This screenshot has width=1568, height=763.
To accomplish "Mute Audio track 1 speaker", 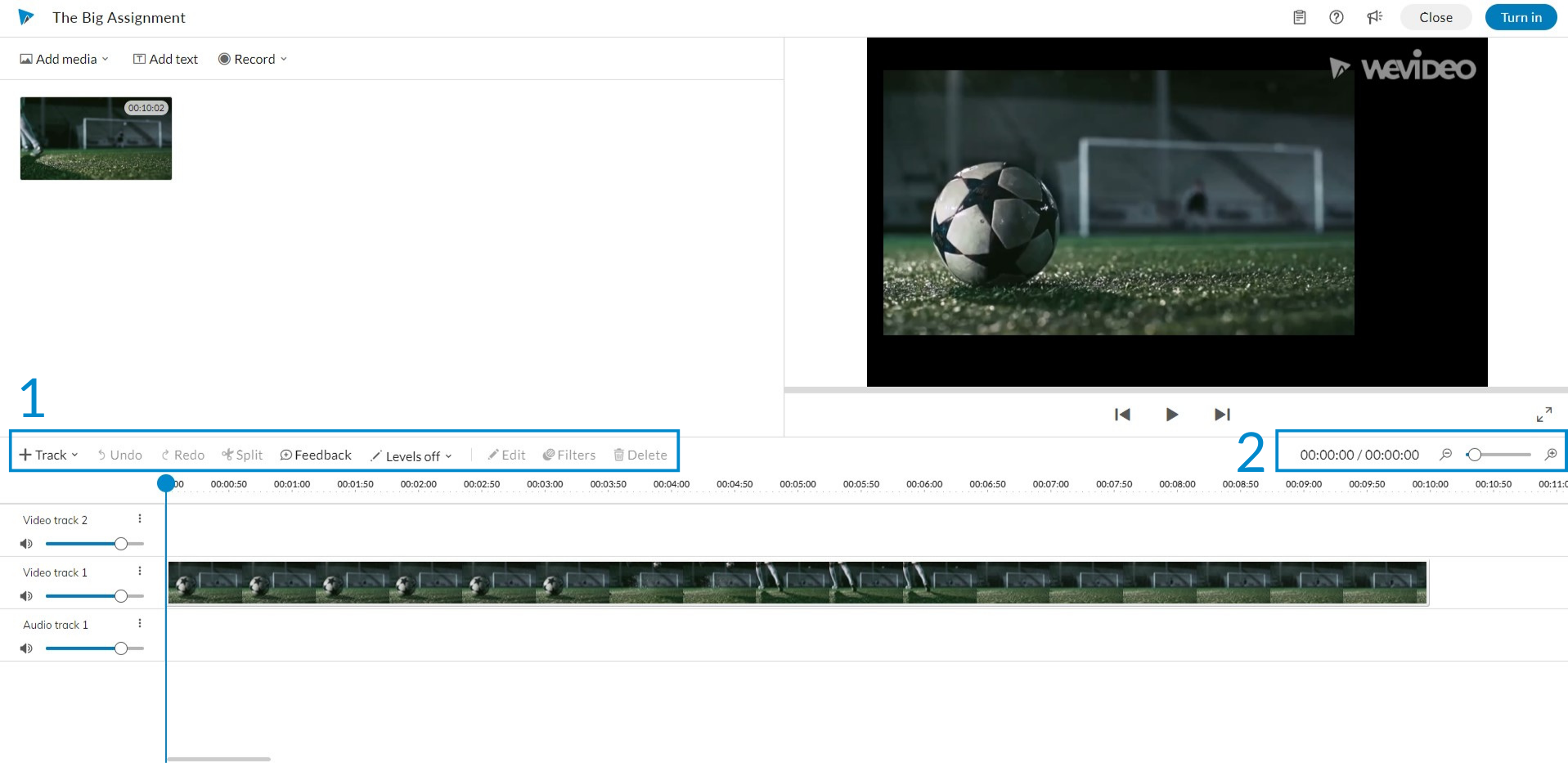I will click(26, 649).
